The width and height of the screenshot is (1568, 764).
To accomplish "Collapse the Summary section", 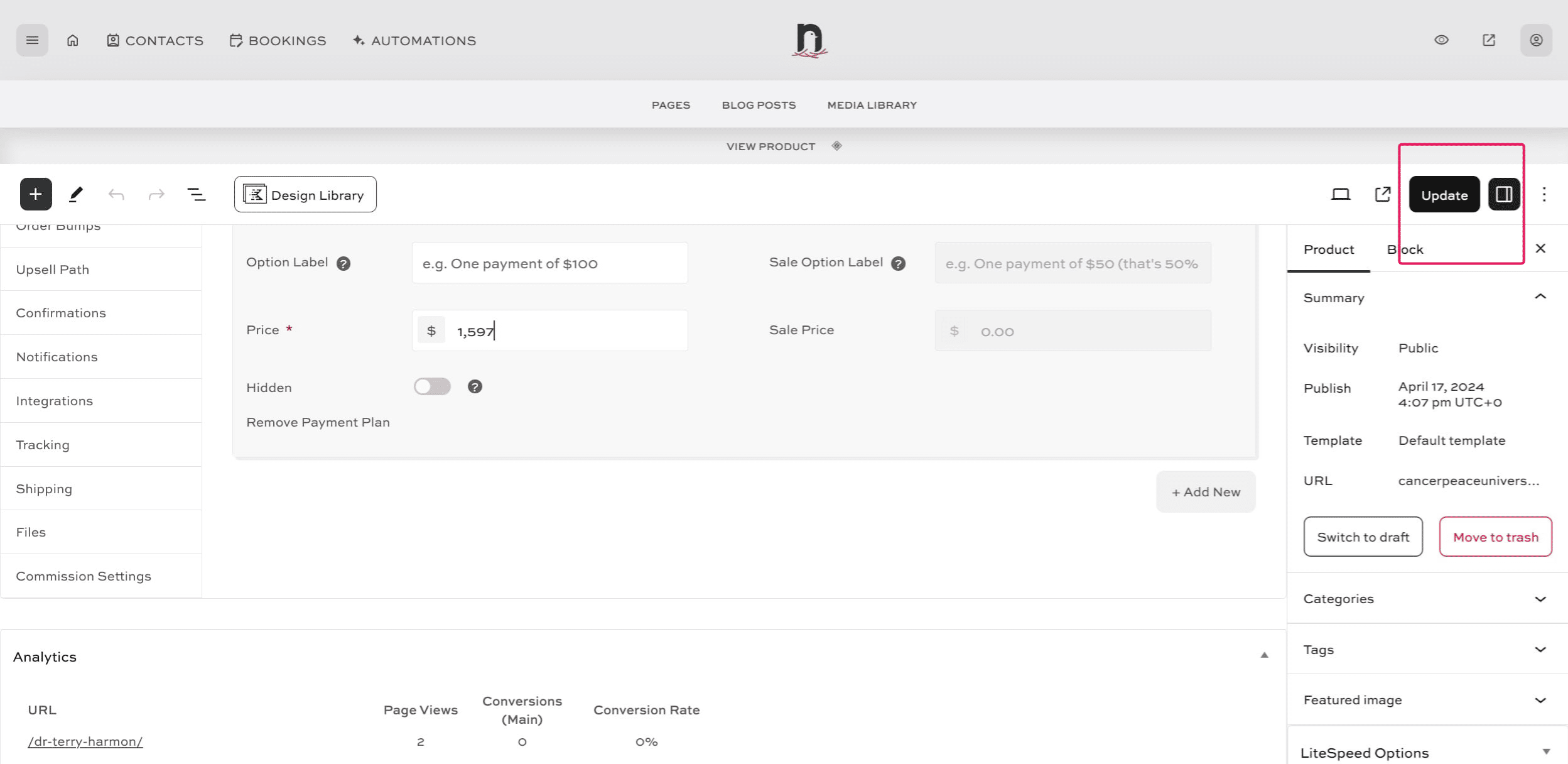I will click(1540, 297).
